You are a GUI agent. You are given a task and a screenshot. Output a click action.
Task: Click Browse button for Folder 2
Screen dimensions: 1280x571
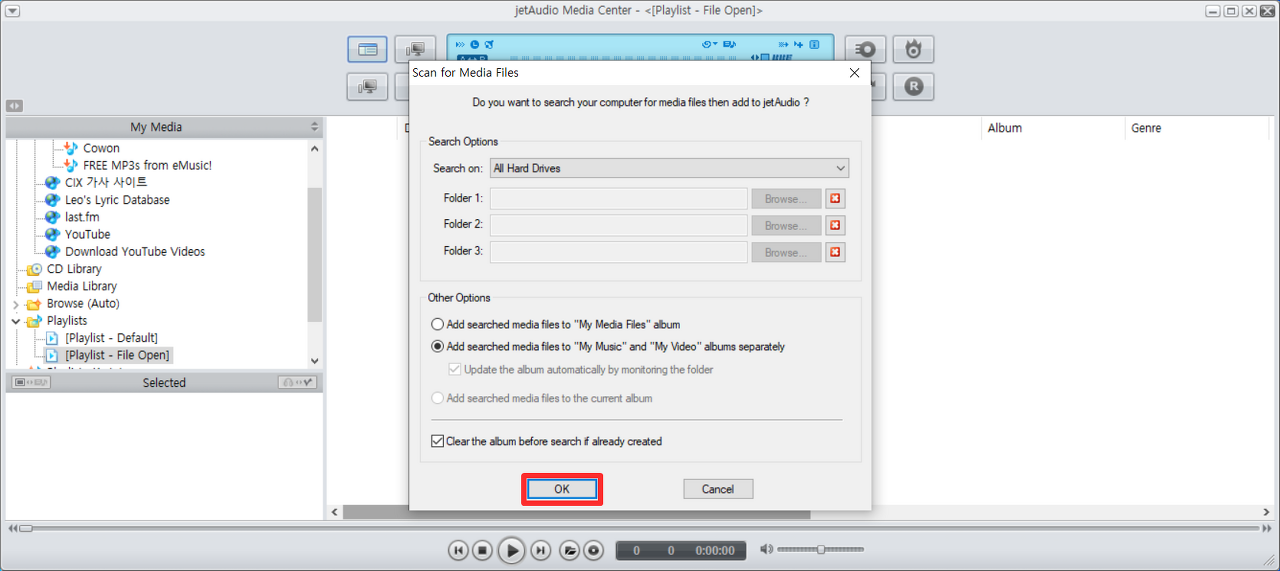(786, 225)
